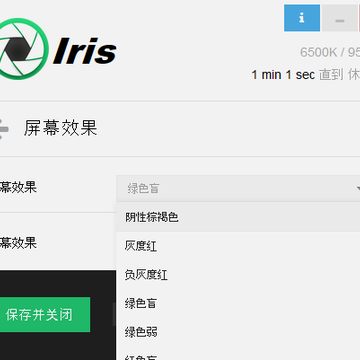The height and width of the screenshot is (360, 360).
Task: Click the Iris wordmark text
Action: click(x=85, y=51)
